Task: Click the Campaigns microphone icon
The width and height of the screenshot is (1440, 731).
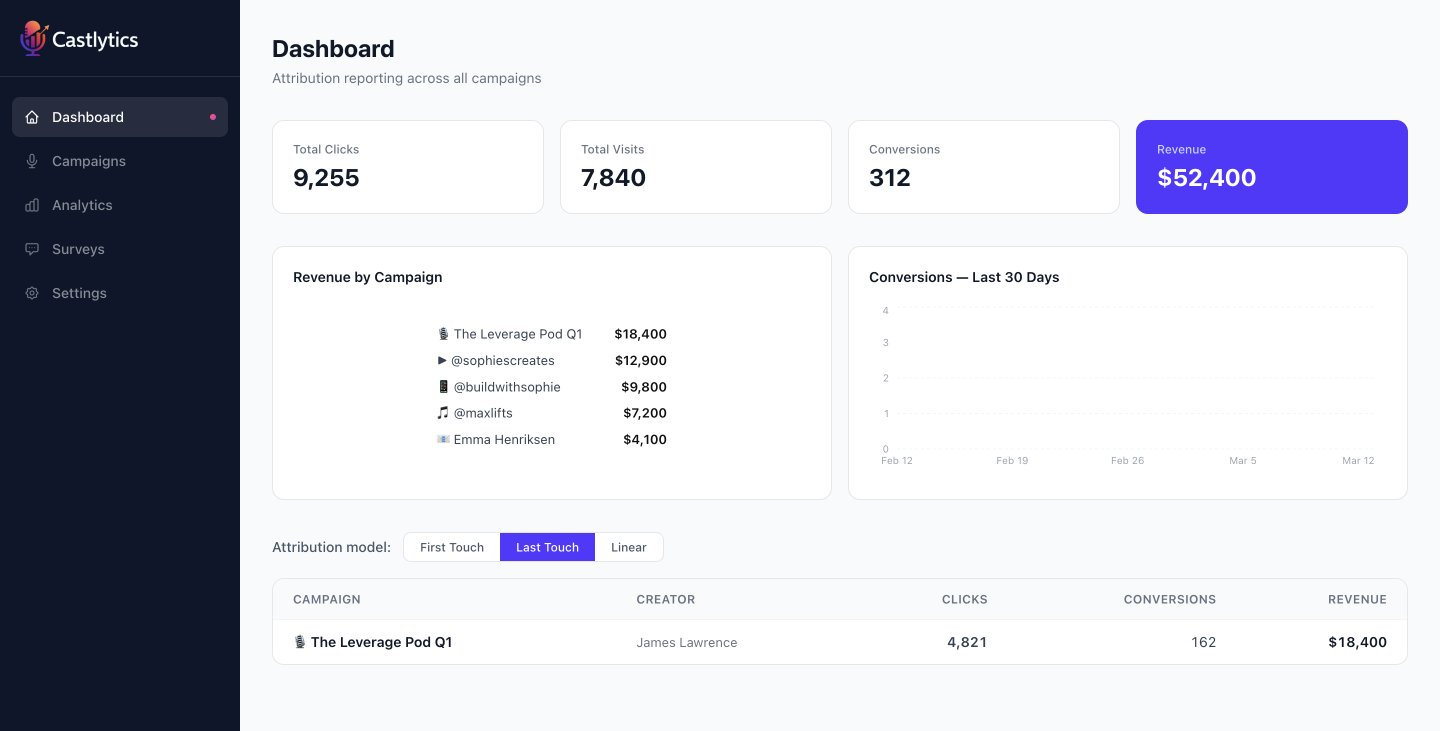Action: tap(33, 161)
